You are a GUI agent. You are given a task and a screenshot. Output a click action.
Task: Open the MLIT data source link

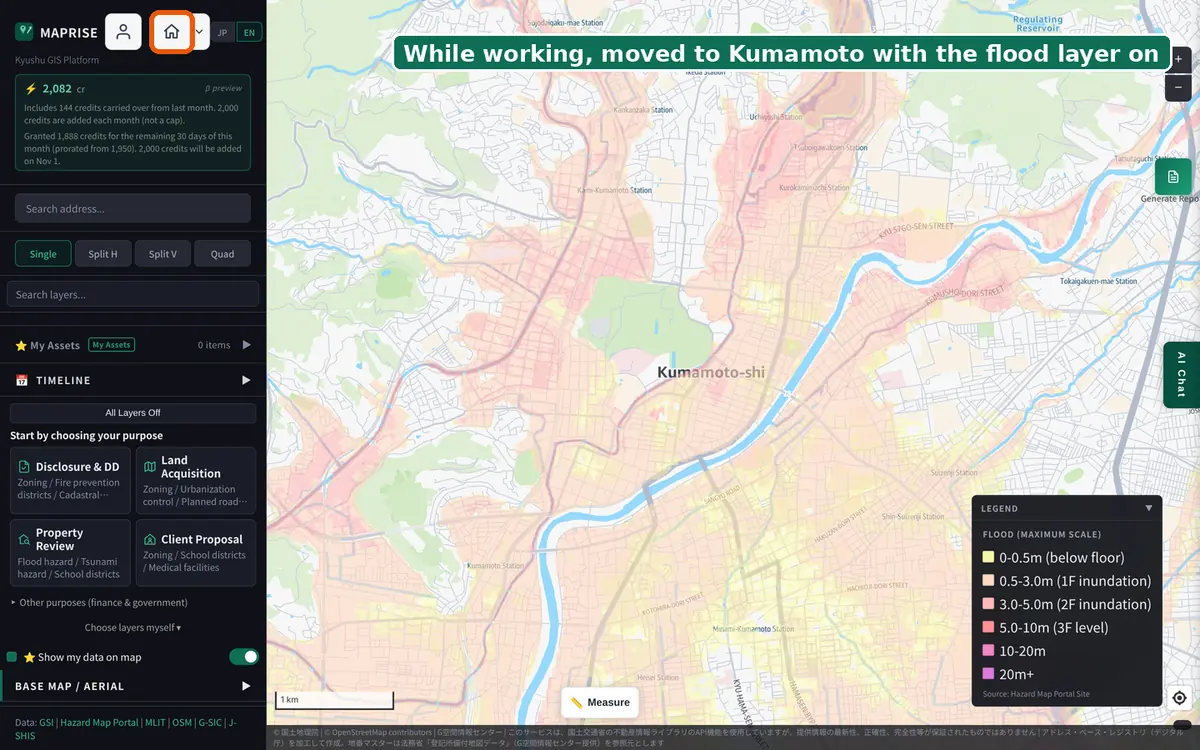155,722
